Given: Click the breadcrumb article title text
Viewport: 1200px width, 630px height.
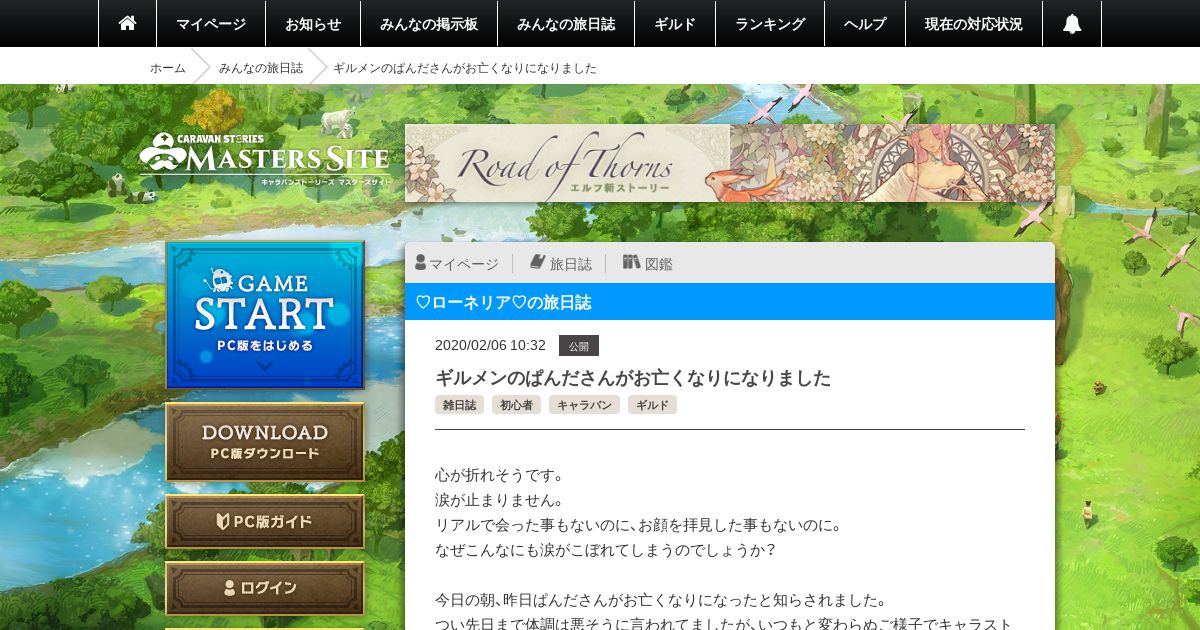Looking at the screenshot, I should 465,68.
